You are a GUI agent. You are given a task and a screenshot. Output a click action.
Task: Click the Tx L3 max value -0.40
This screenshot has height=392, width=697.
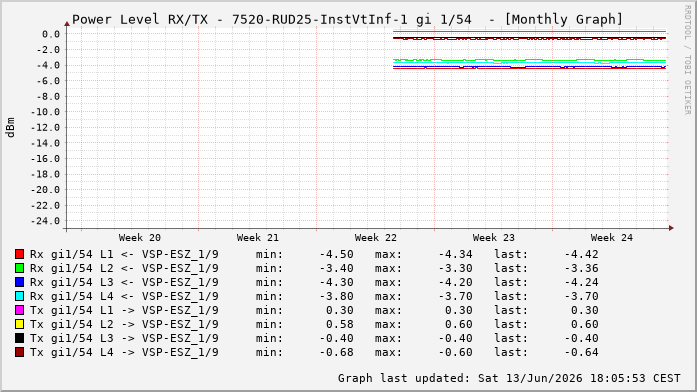[455, 339]
